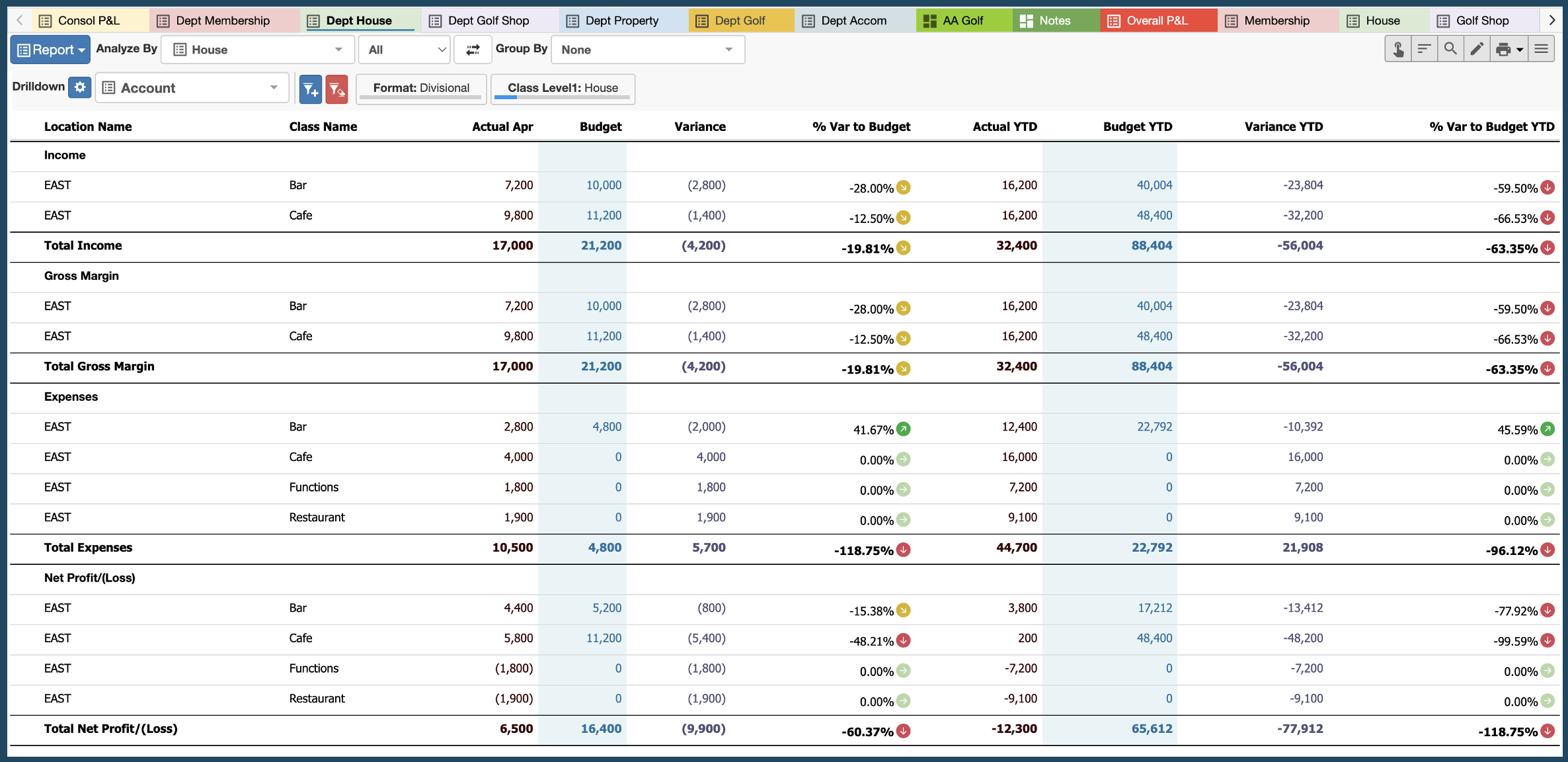
Task: Expand the print options arrow
Action: click(x=1520, y=50)
